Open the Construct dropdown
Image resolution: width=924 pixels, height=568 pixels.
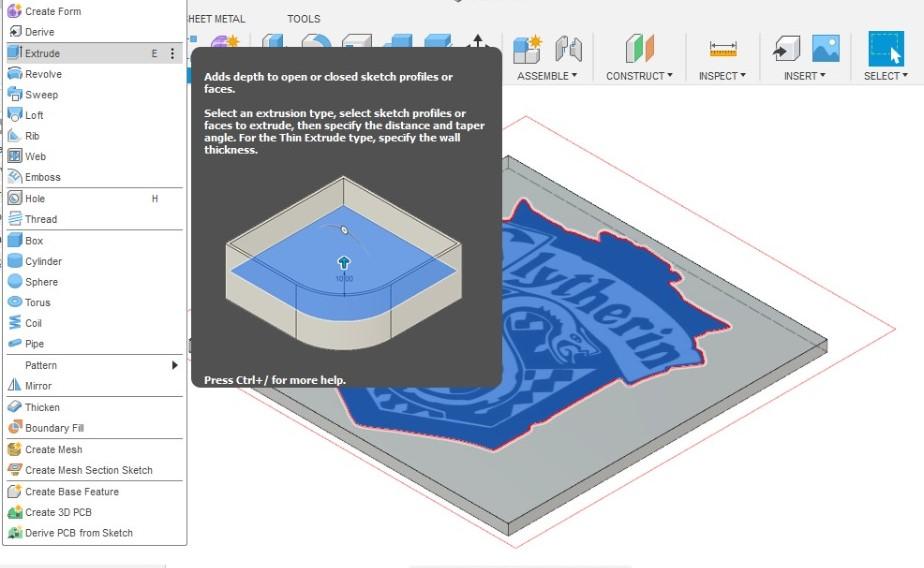639,76
